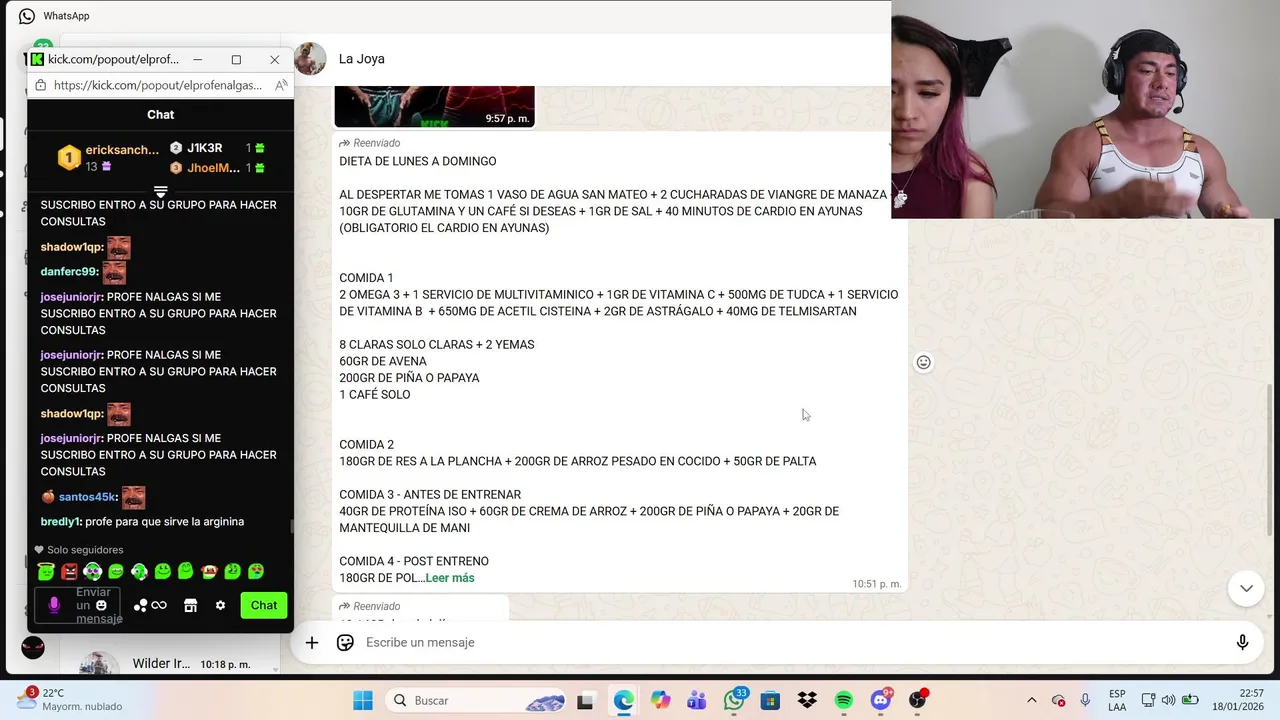Open the Kick shop storefront icon
The height and width of the screenshot is (720, 1280).
(x=190, y=605)
